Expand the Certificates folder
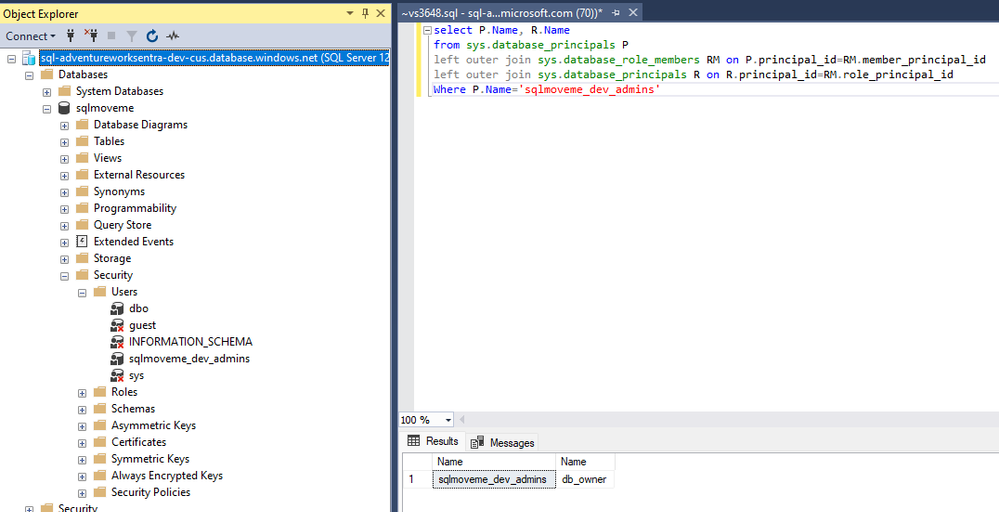 pyautogui.click(x=82, y=443)
